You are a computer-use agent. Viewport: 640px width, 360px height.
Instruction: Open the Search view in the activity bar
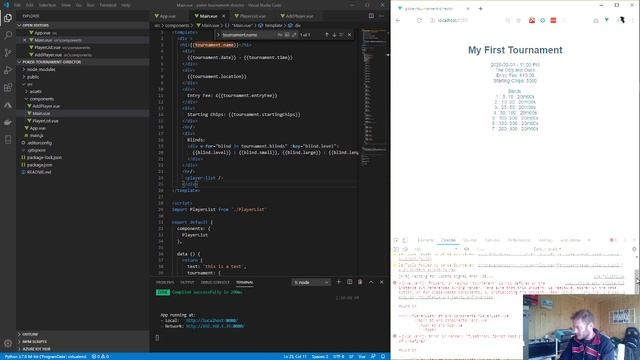tap(8, 35)
